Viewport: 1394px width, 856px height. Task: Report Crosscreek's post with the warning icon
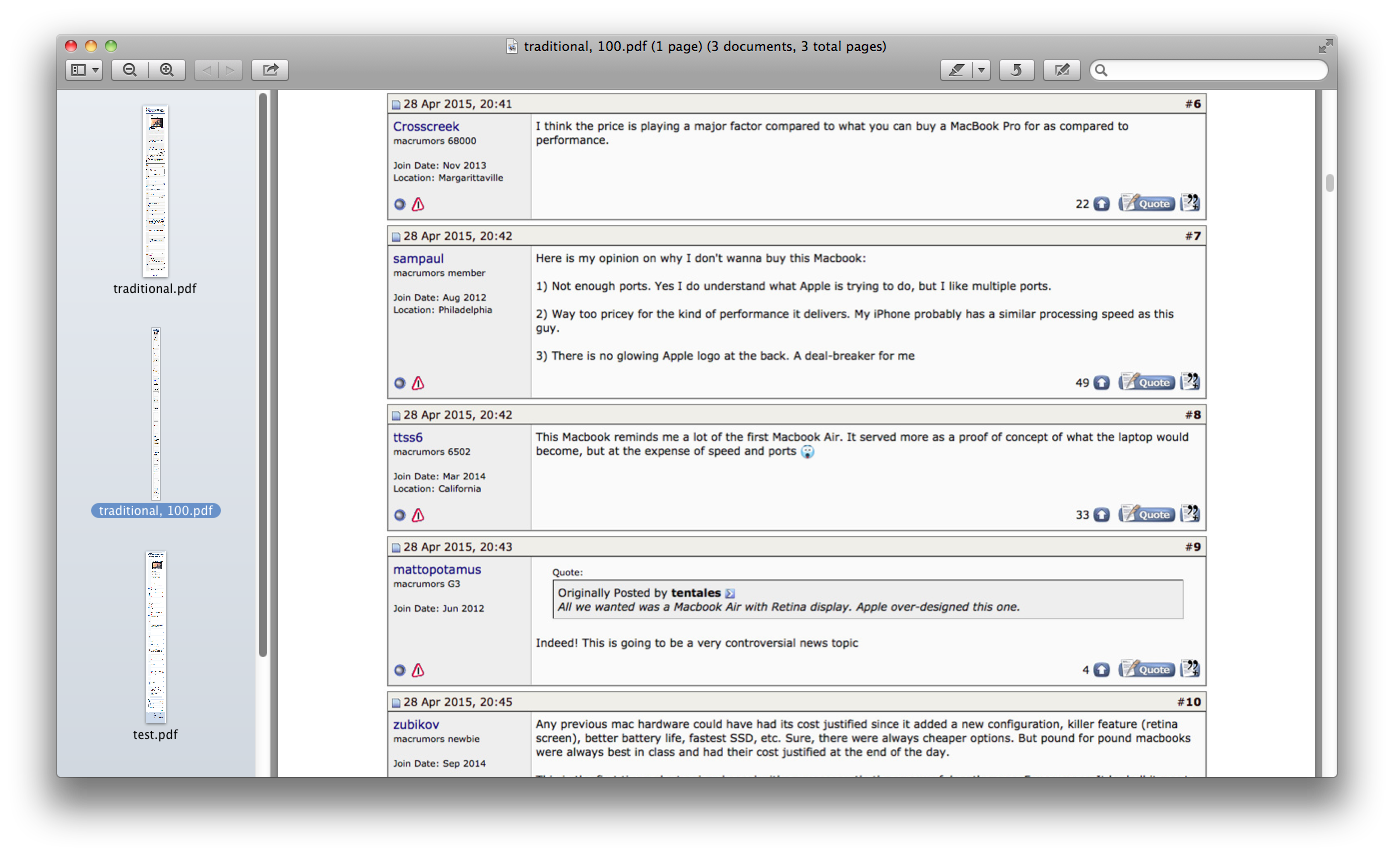pyautogui.click(x=418, y=204)
